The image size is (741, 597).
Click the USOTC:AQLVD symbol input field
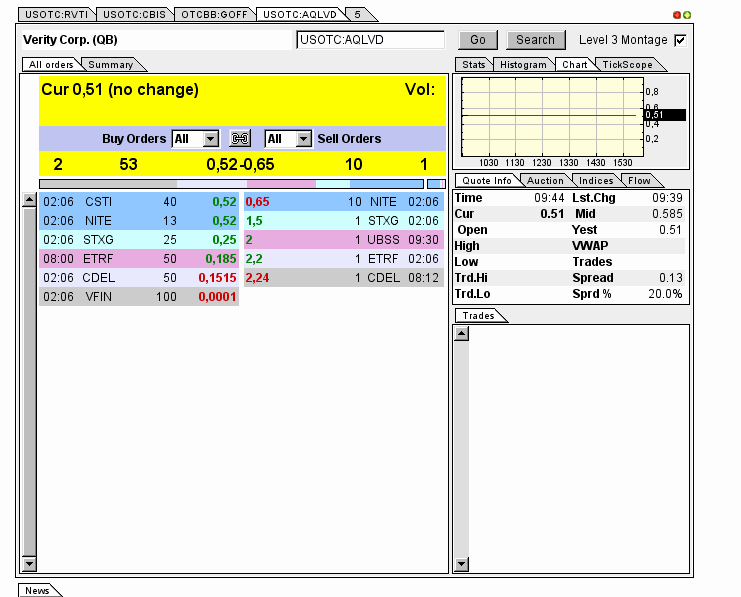370,40
